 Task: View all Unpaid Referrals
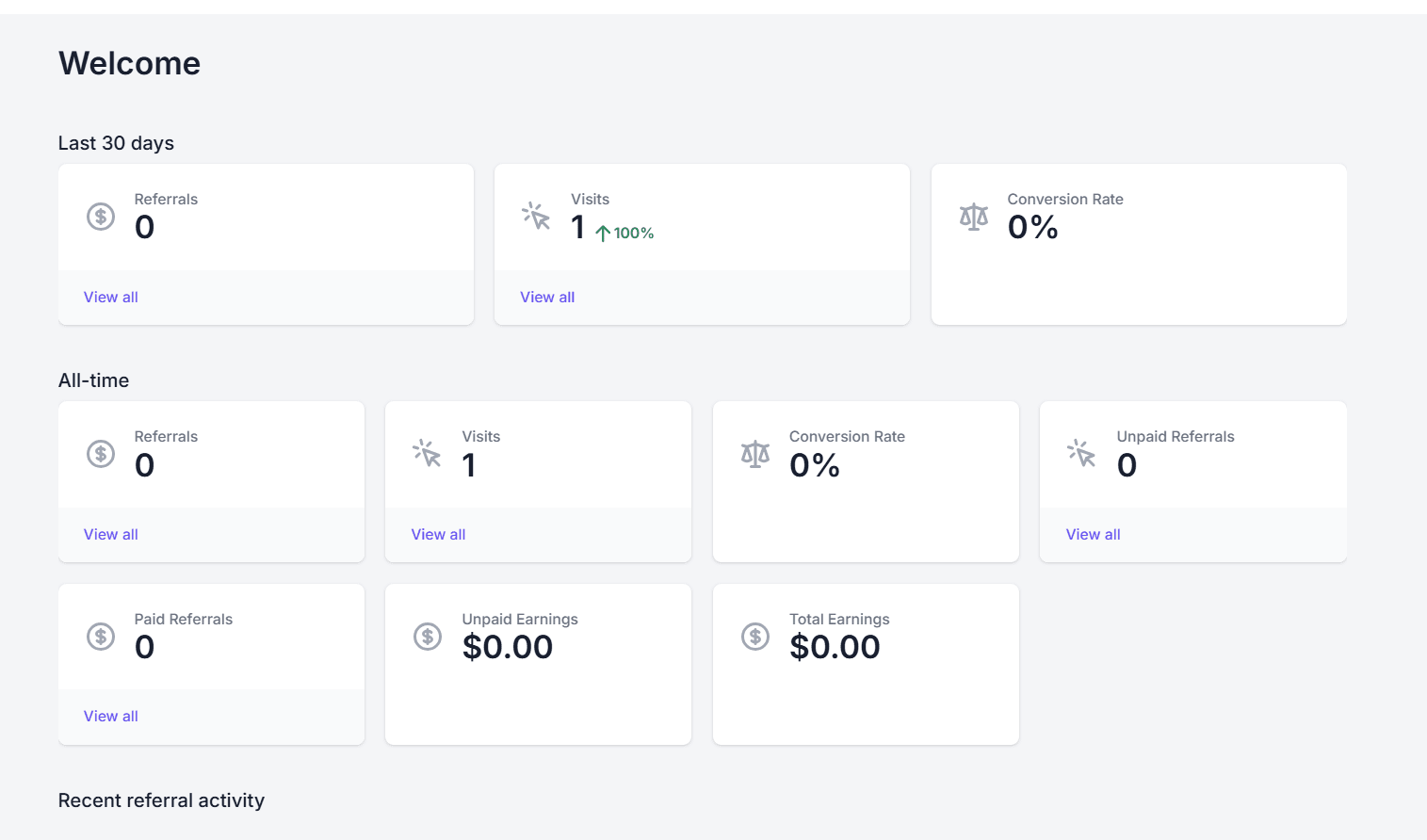1093,535
